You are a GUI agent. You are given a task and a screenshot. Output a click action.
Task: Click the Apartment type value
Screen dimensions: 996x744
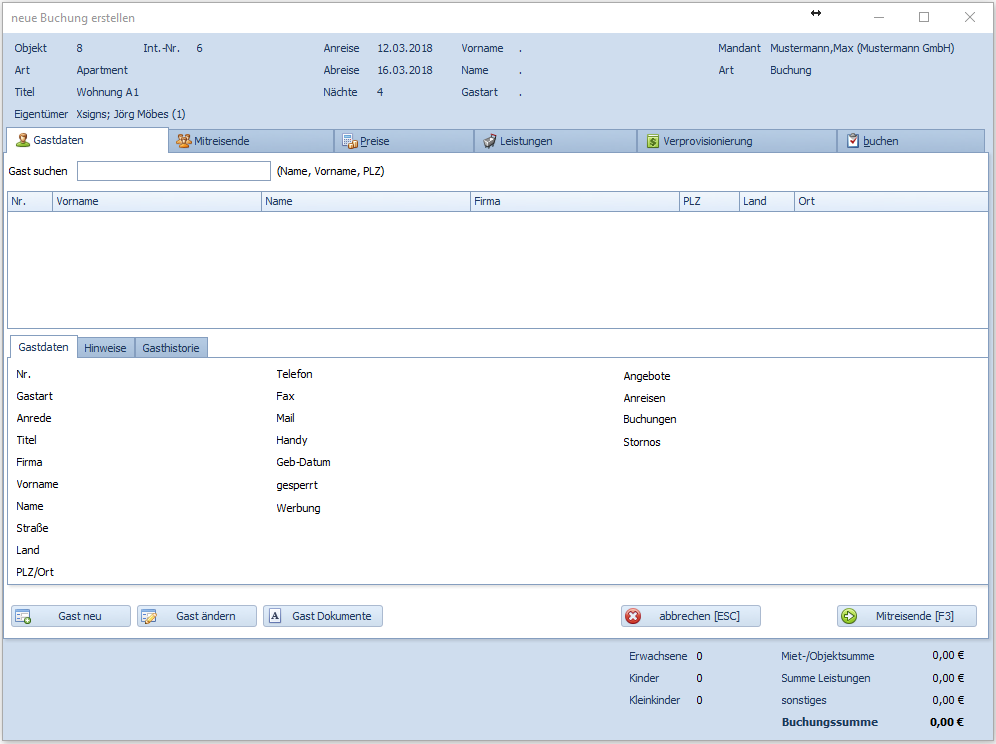pos(102,71)
